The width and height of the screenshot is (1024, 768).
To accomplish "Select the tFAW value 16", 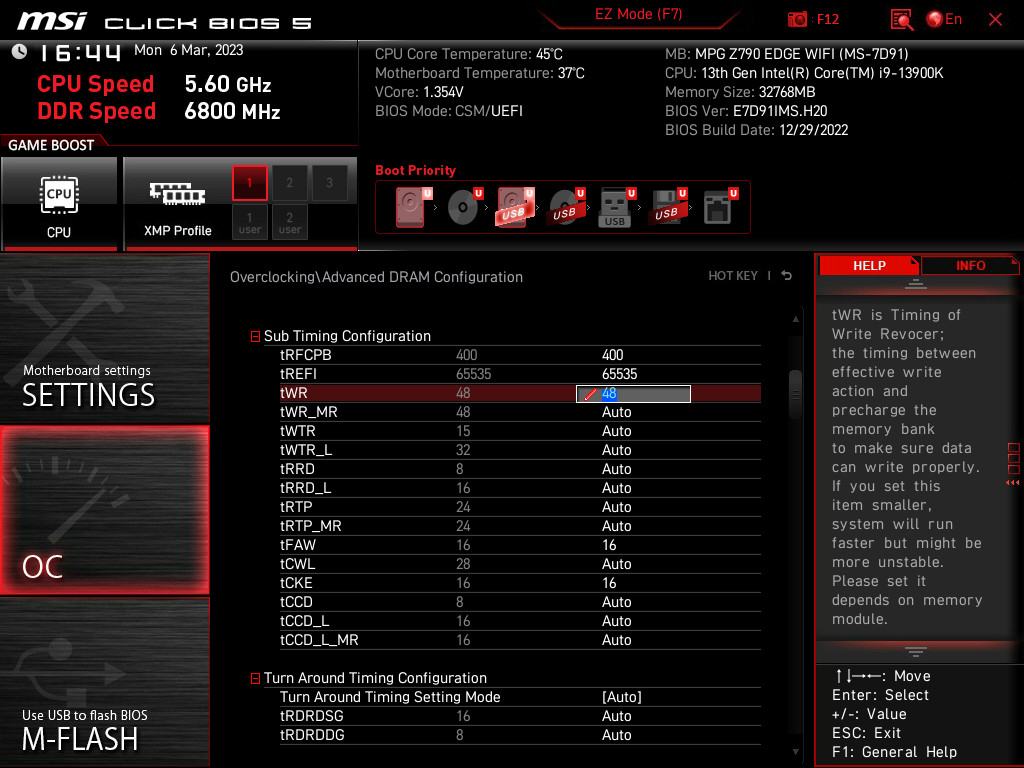I will click(x=609, y=545).
